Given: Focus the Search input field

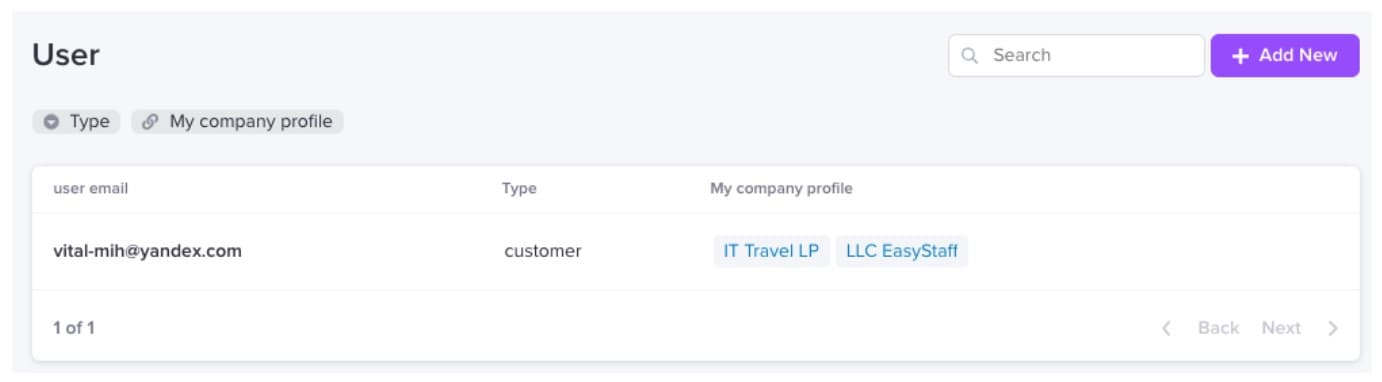Looking at the screenshot, I should (1076, 56).
